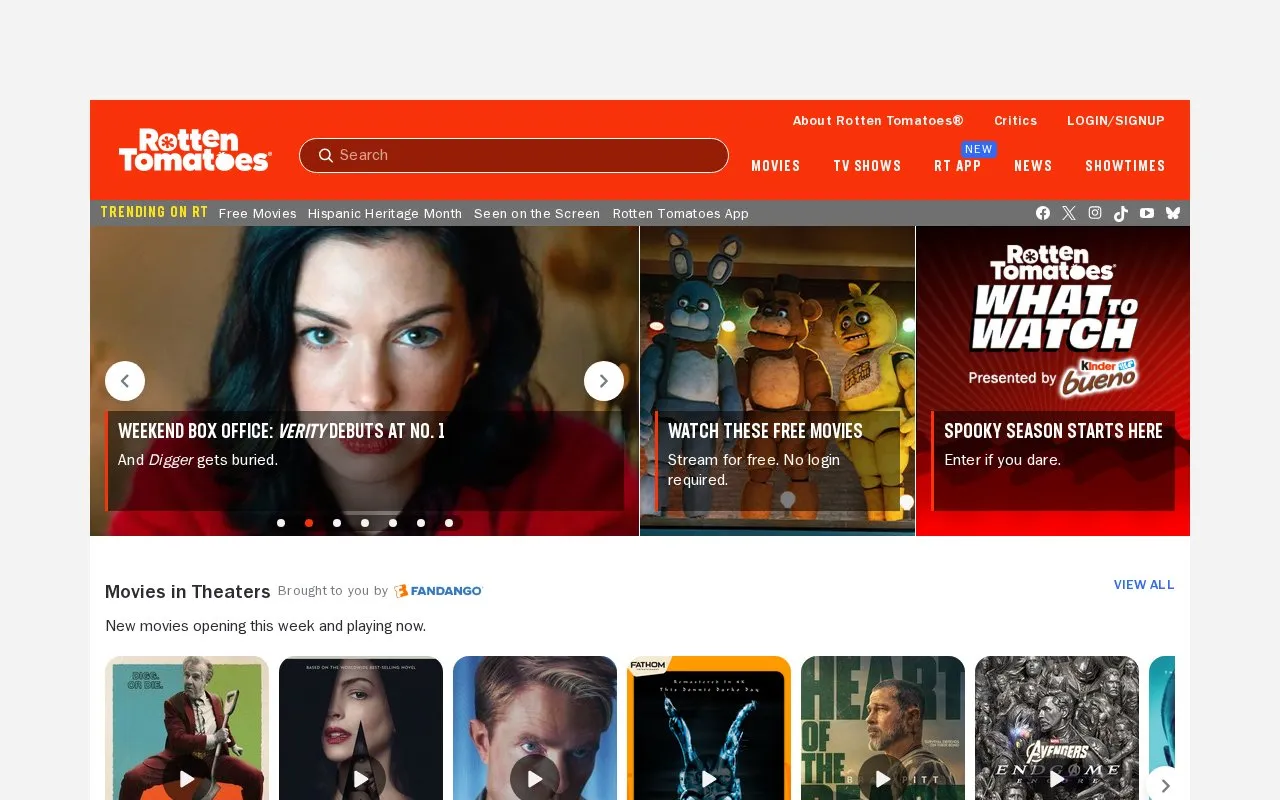Click the Login/Signup link

1116,121
